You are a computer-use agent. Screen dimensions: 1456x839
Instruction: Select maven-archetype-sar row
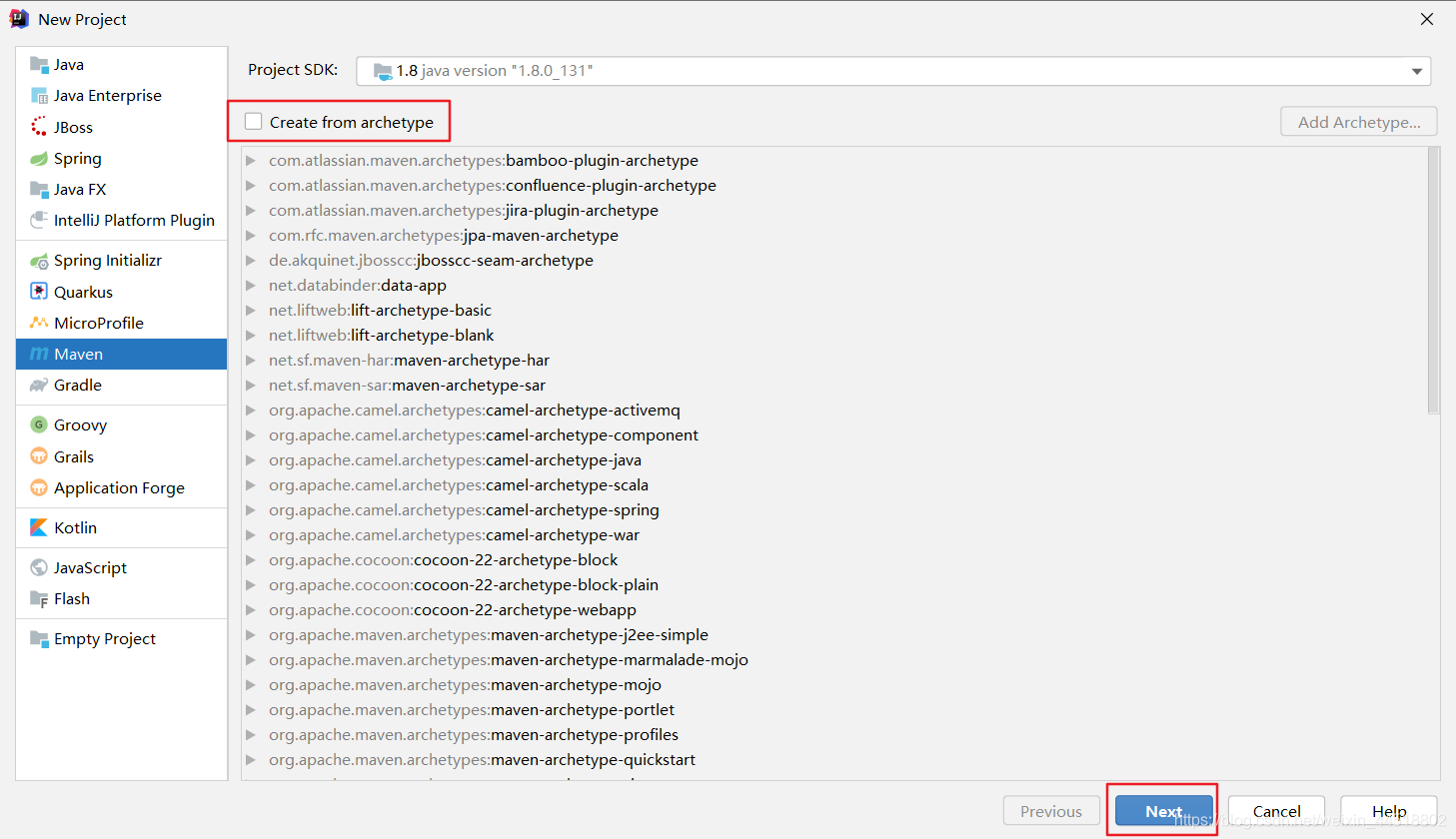(835, 386)
